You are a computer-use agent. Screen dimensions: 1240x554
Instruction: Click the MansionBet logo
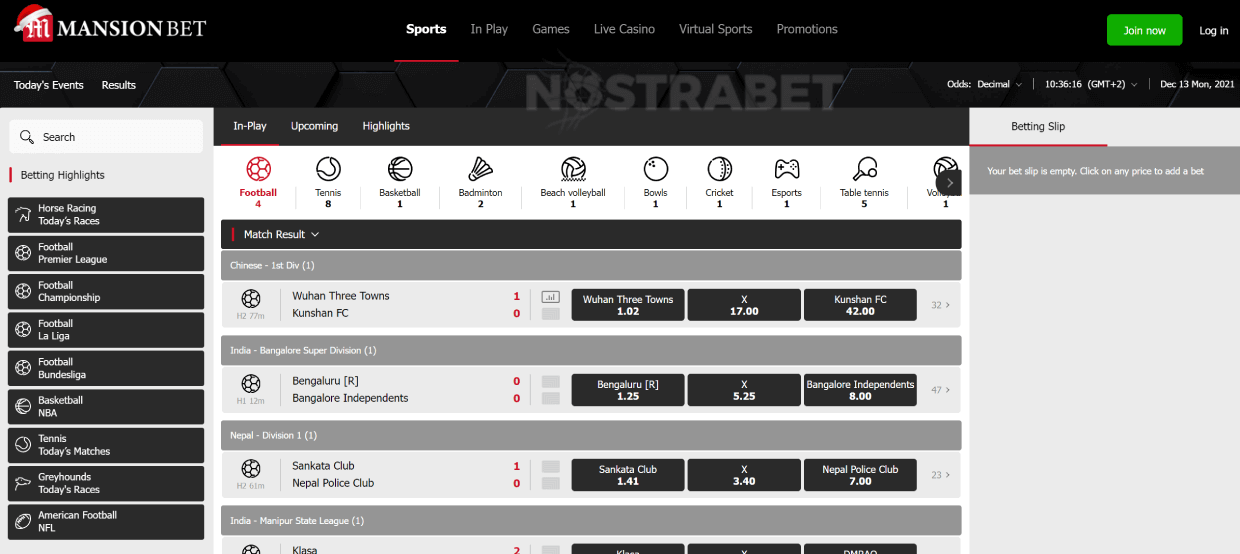pyautogui.click(x=110, y=25)
